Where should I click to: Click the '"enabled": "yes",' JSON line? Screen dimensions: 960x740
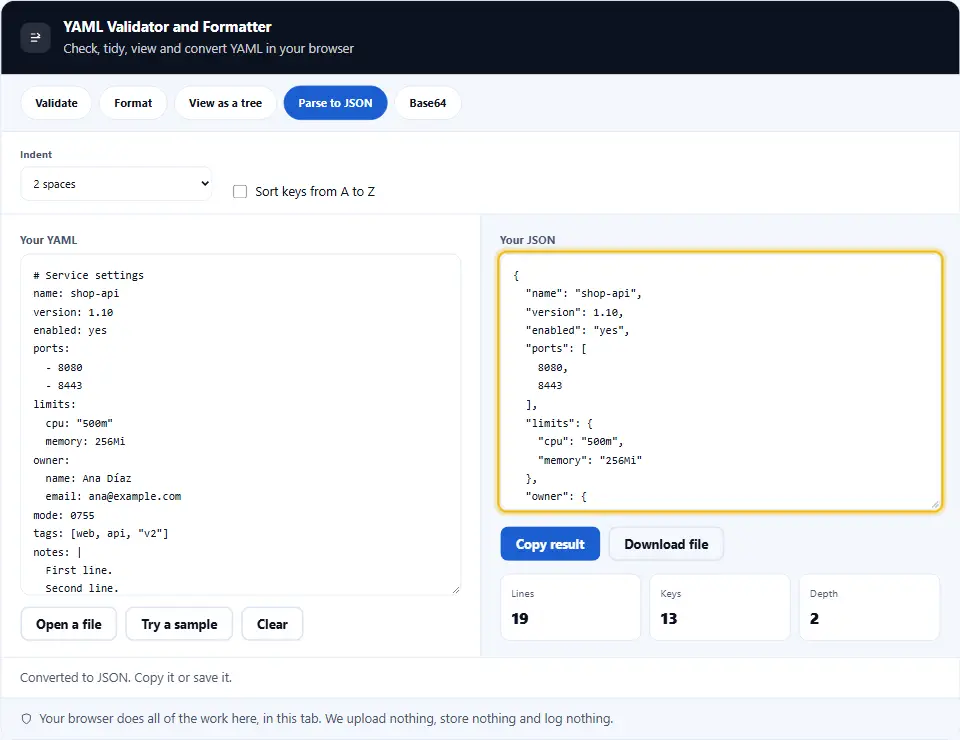coord(577,331)
